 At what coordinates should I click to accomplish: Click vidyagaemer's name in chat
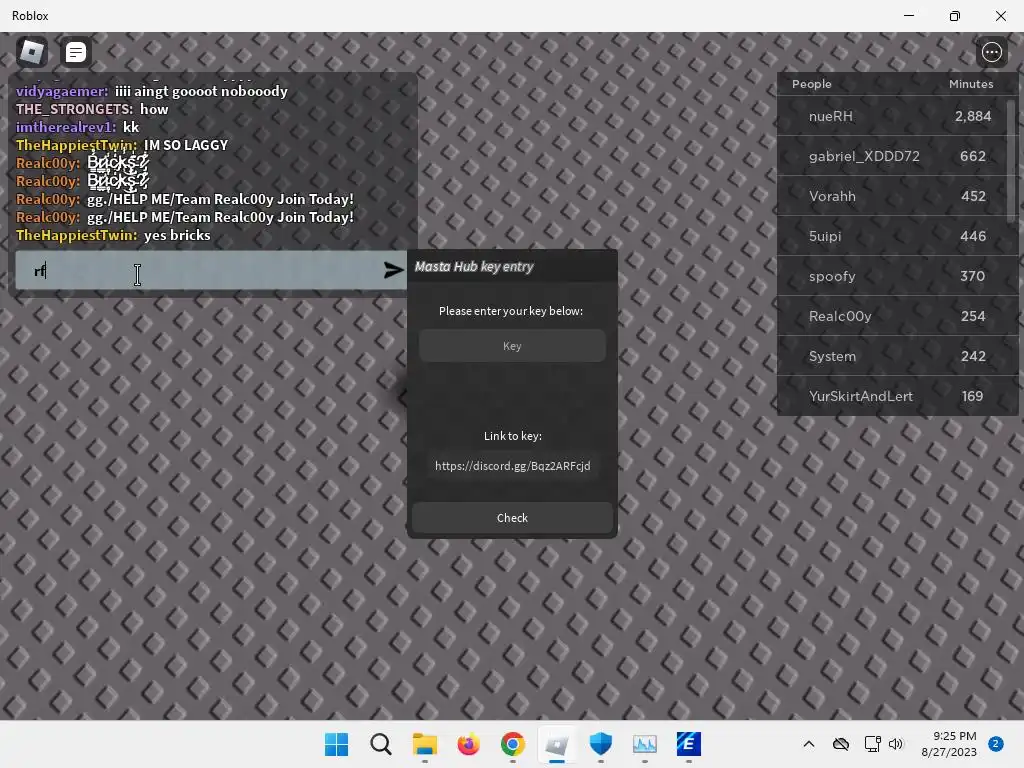pos(61,91)
